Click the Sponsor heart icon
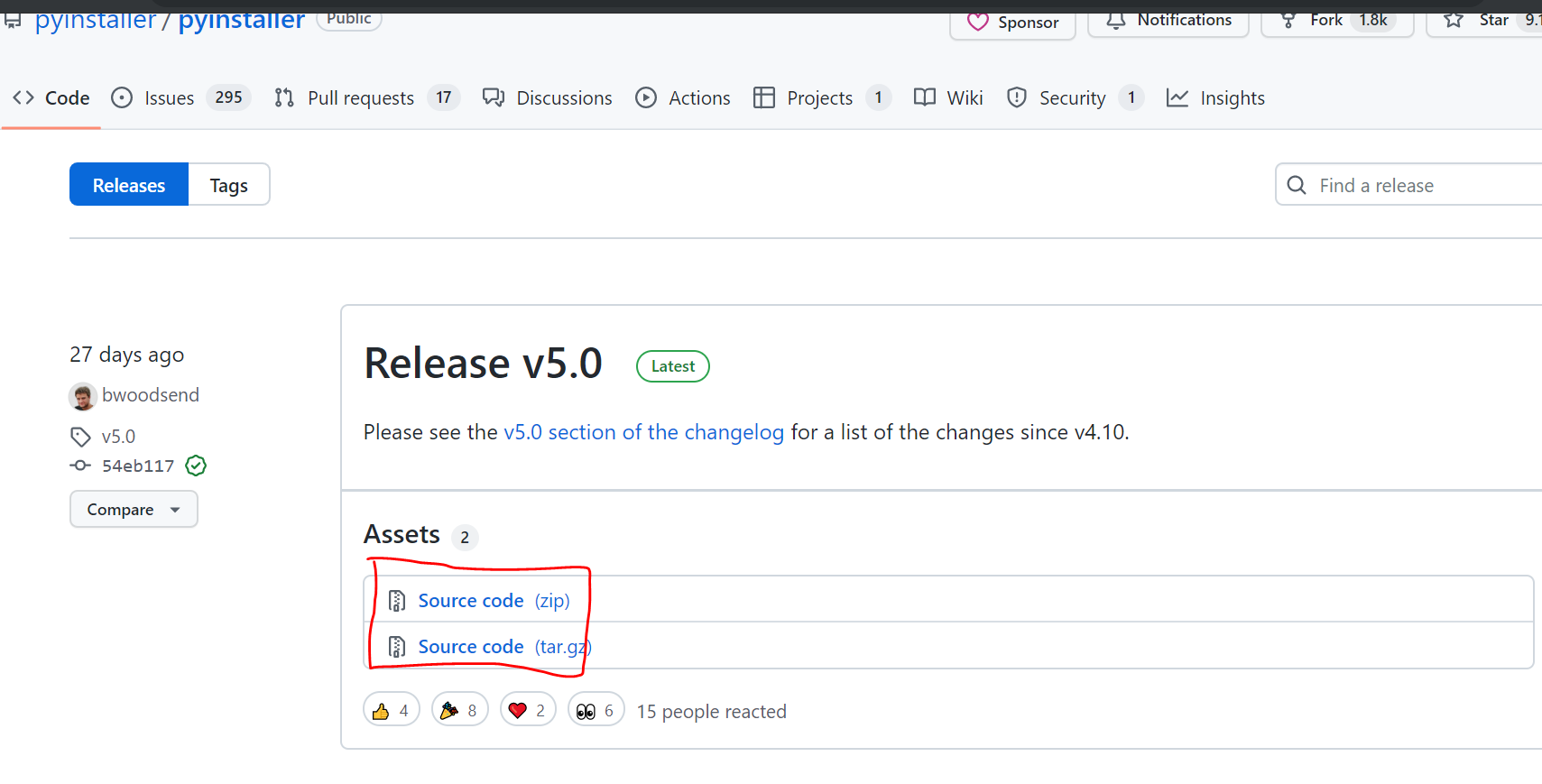This screenshot has height=784, width=1542. [x=978, y=22]
